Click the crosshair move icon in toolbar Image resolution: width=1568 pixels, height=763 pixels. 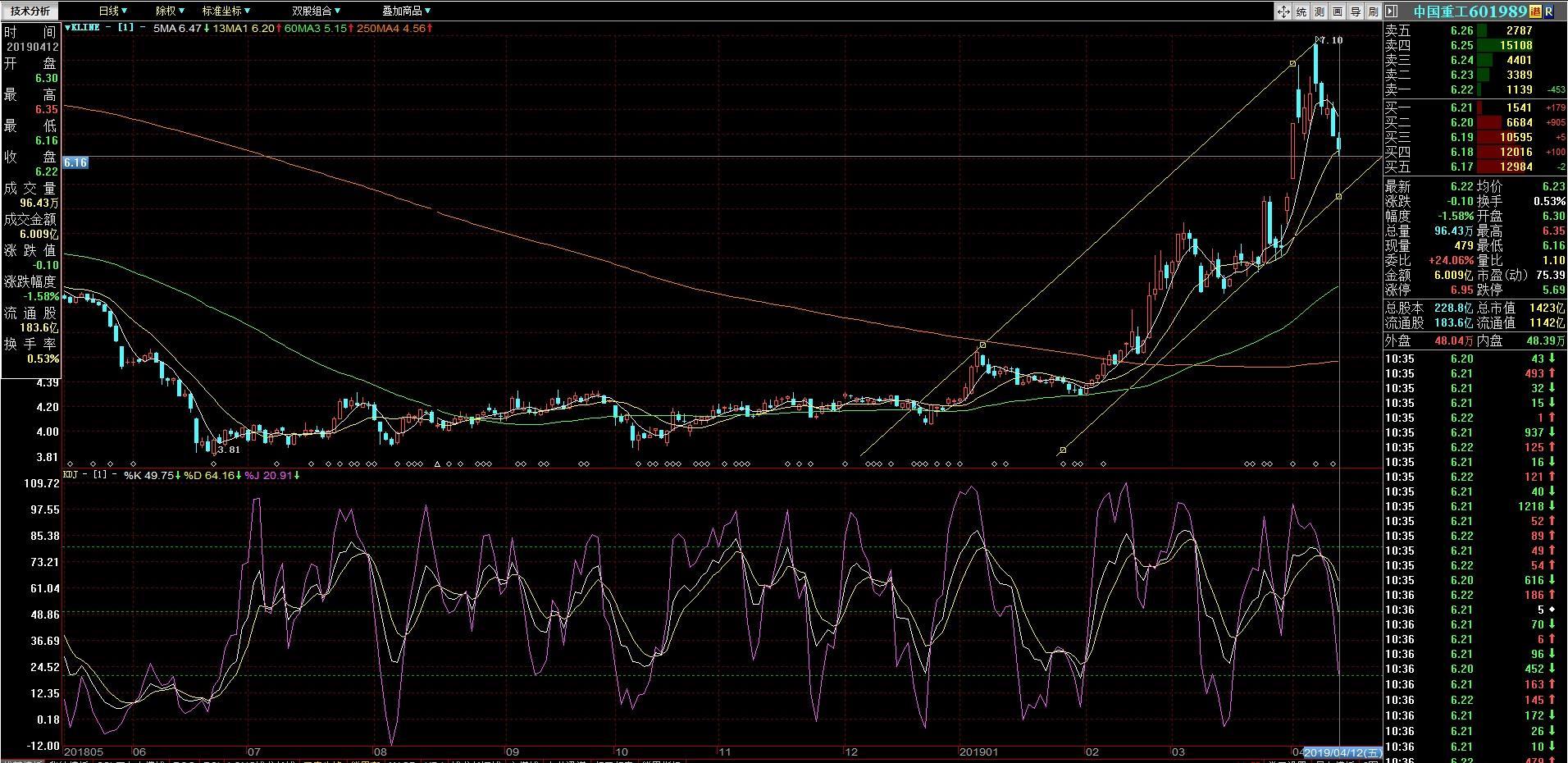1283,11
